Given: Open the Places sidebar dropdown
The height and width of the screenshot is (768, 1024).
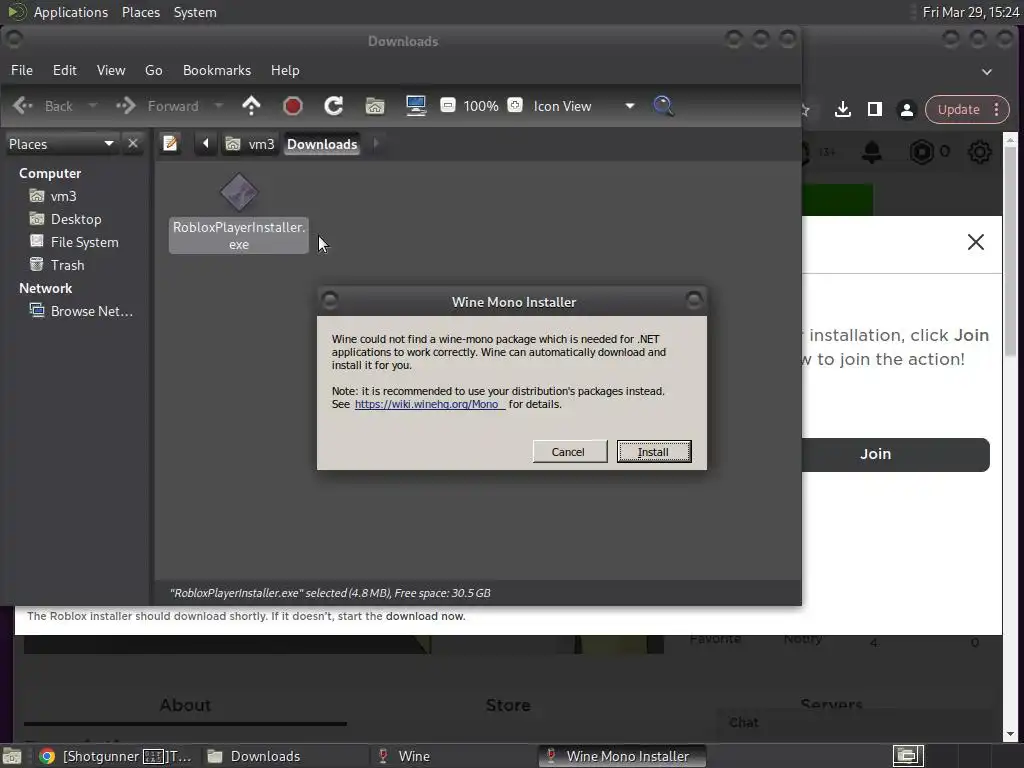Looking at the screenshot, I should (61, 144).
